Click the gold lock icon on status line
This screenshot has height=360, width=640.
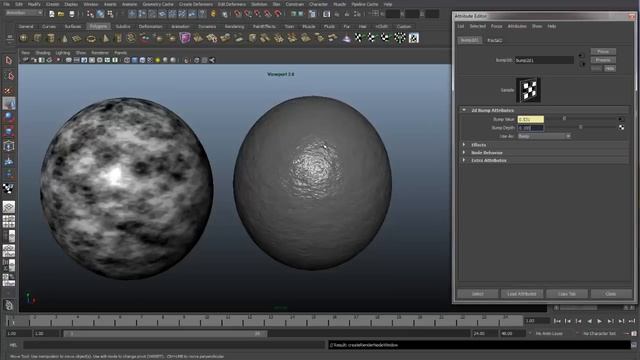(x=213, y=14)
